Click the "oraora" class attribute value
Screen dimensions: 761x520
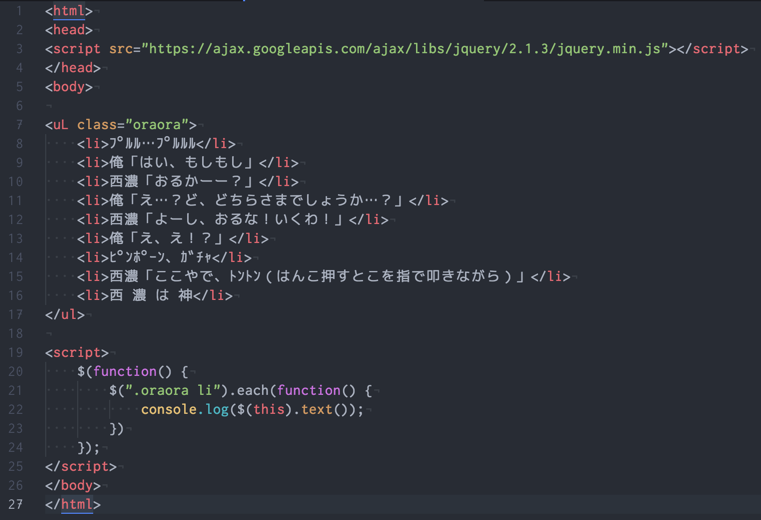click(x=157, y=125)
